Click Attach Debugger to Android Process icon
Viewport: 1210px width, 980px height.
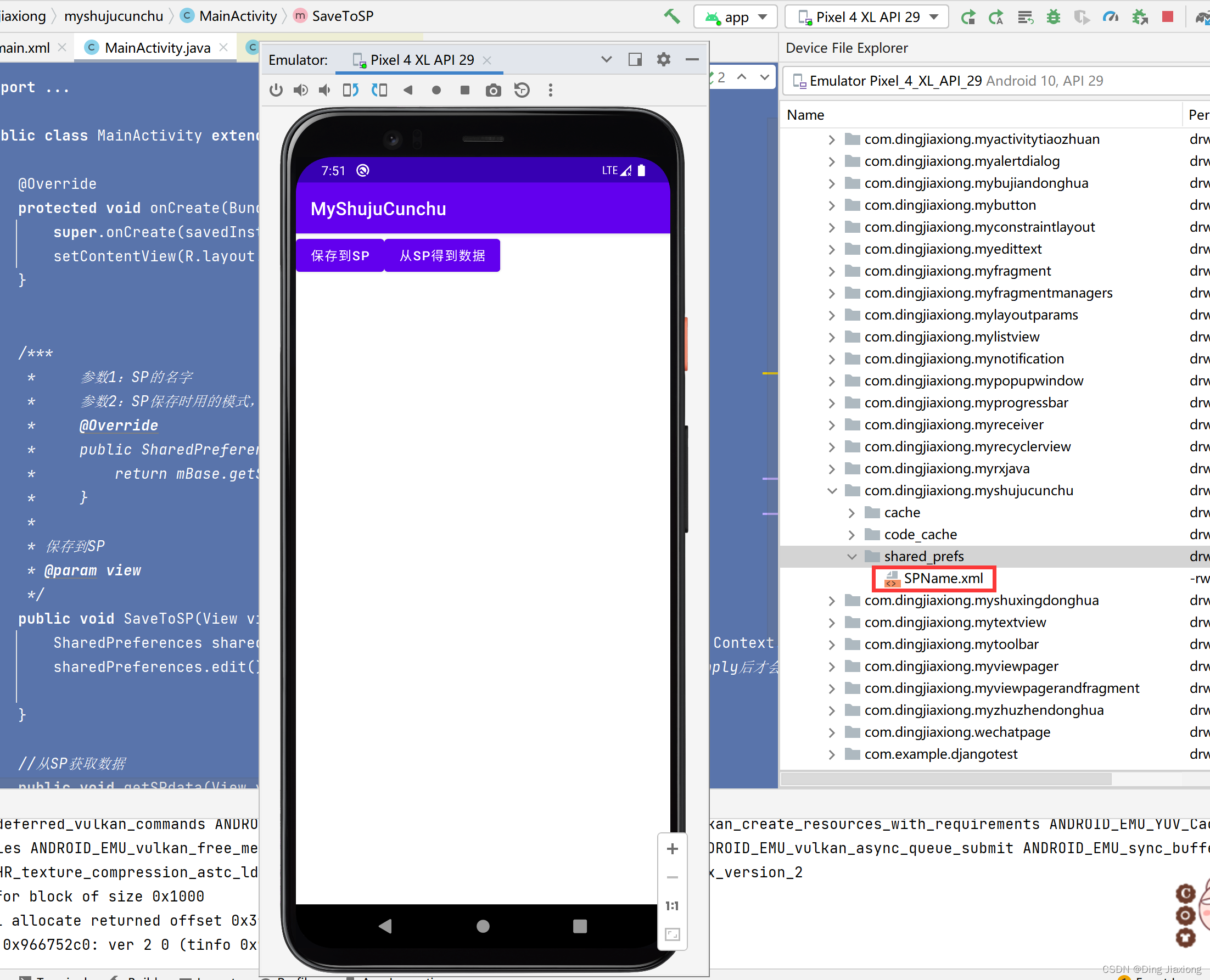coord(1140,17)
